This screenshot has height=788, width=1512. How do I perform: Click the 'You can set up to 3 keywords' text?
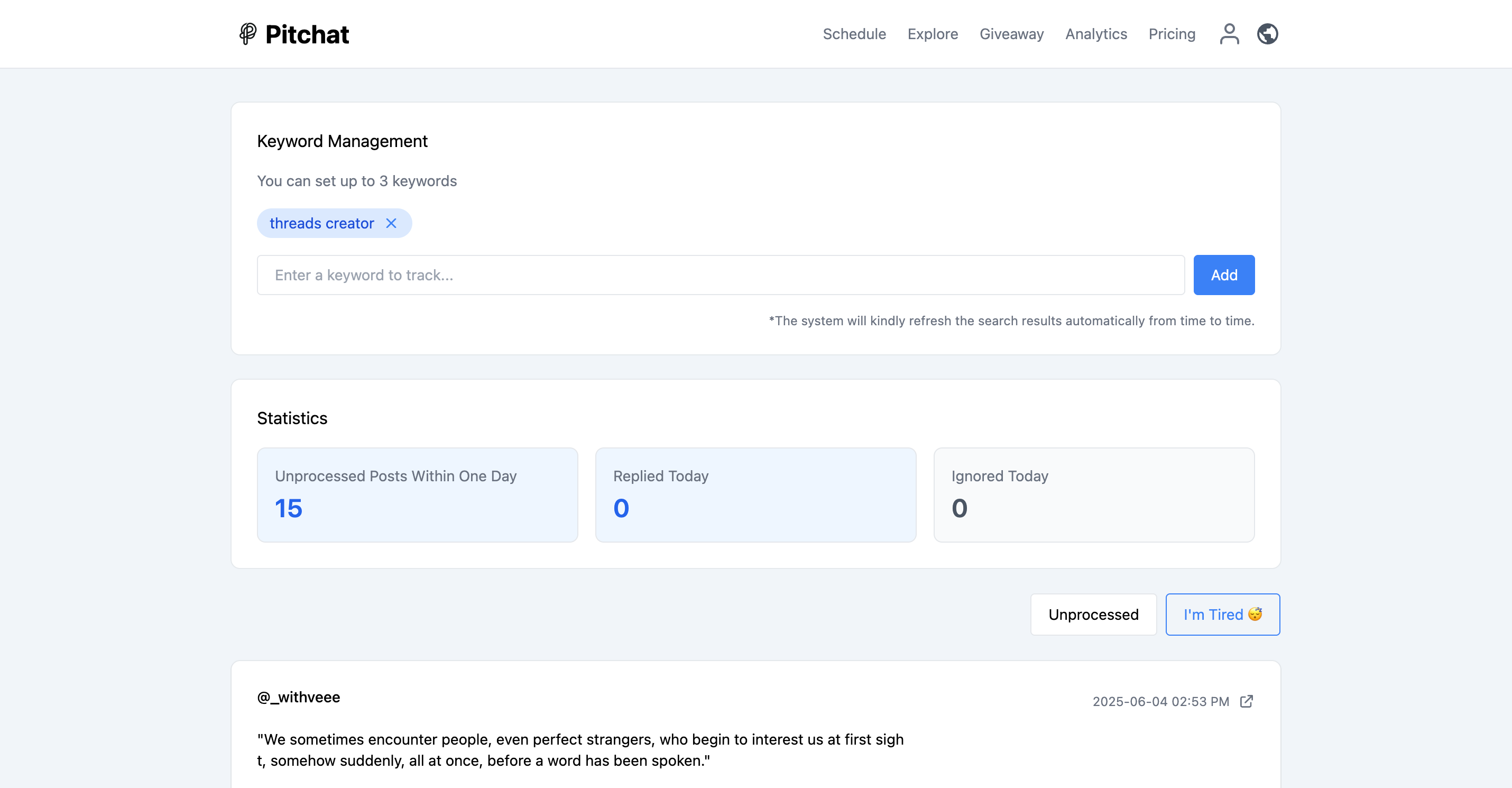click(x=357, y=181)
